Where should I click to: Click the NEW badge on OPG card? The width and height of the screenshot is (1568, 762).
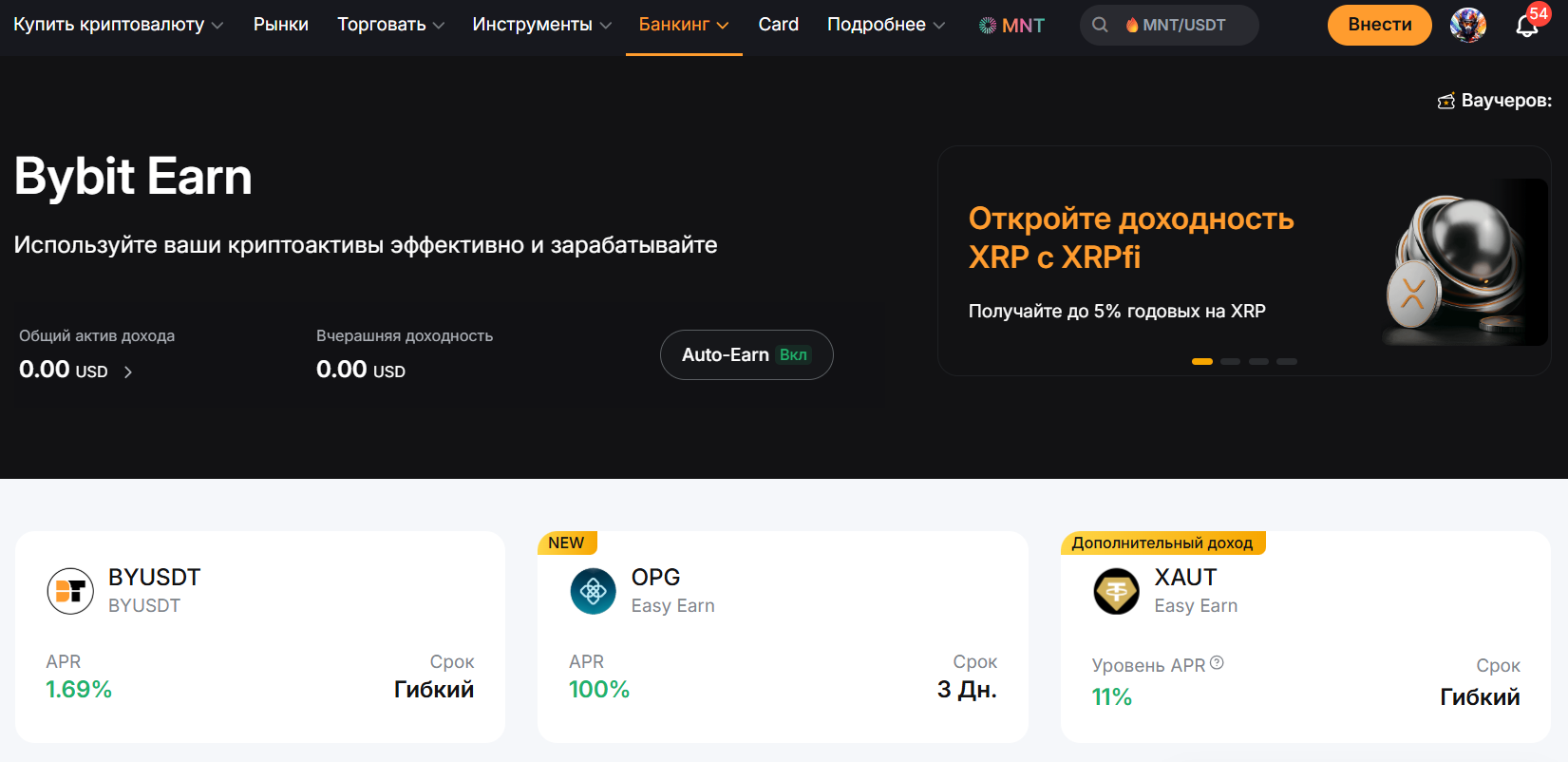[567, 543]
